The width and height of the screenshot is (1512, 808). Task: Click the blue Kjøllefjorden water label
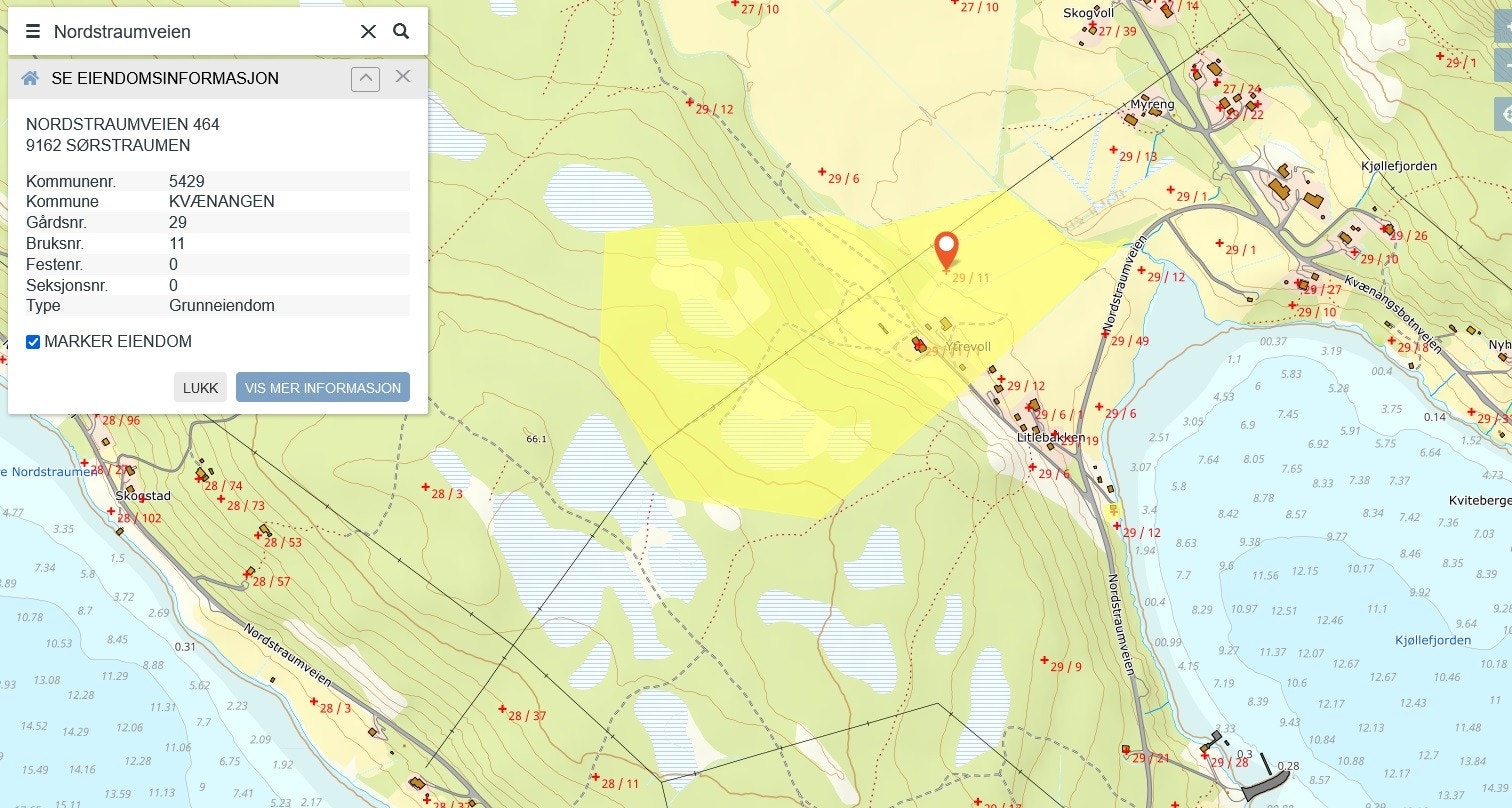click(x=1433, y=640)
